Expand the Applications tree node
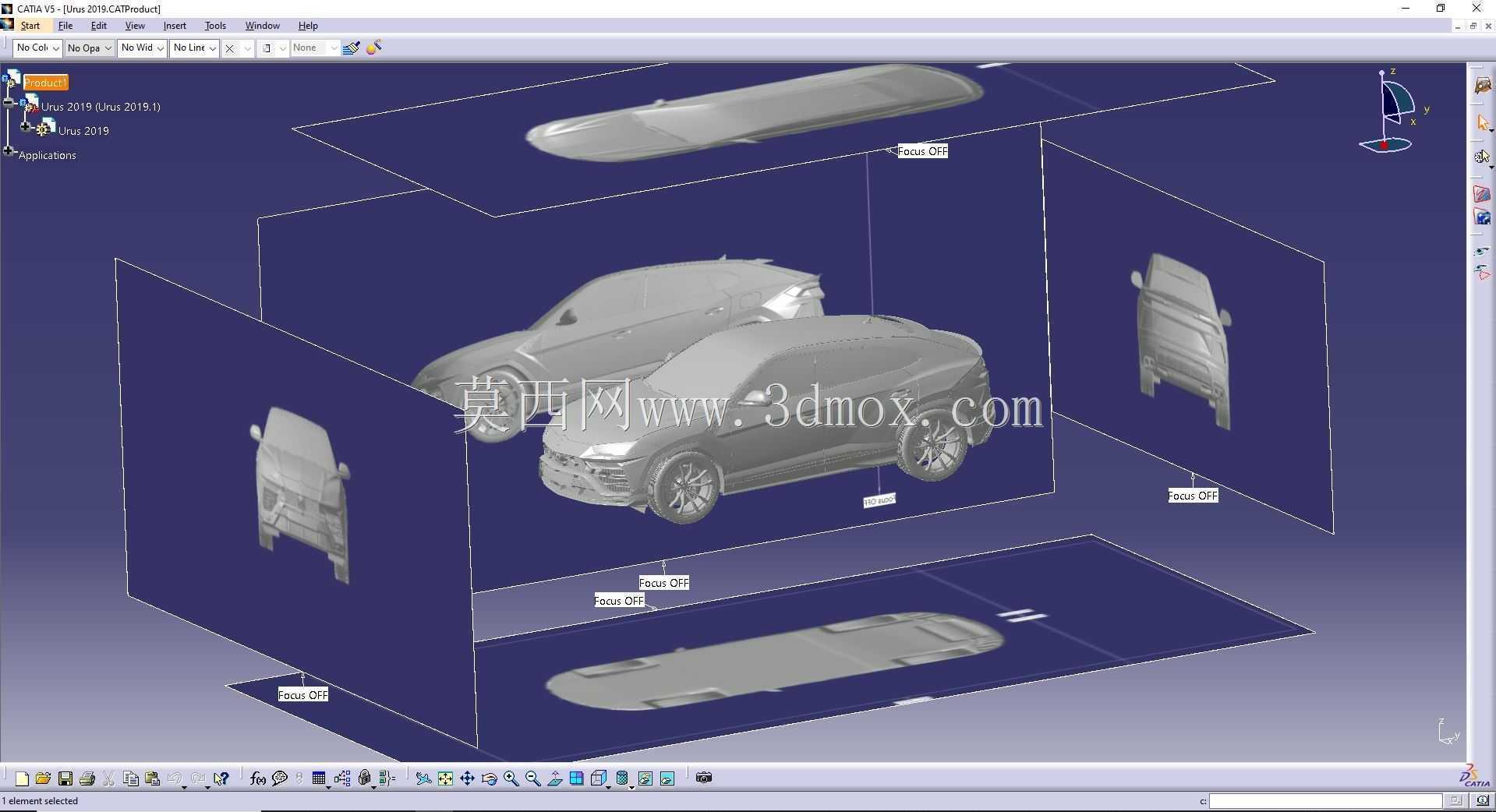Viewport: 1496px width, 812px height. (x=9, y=151)
